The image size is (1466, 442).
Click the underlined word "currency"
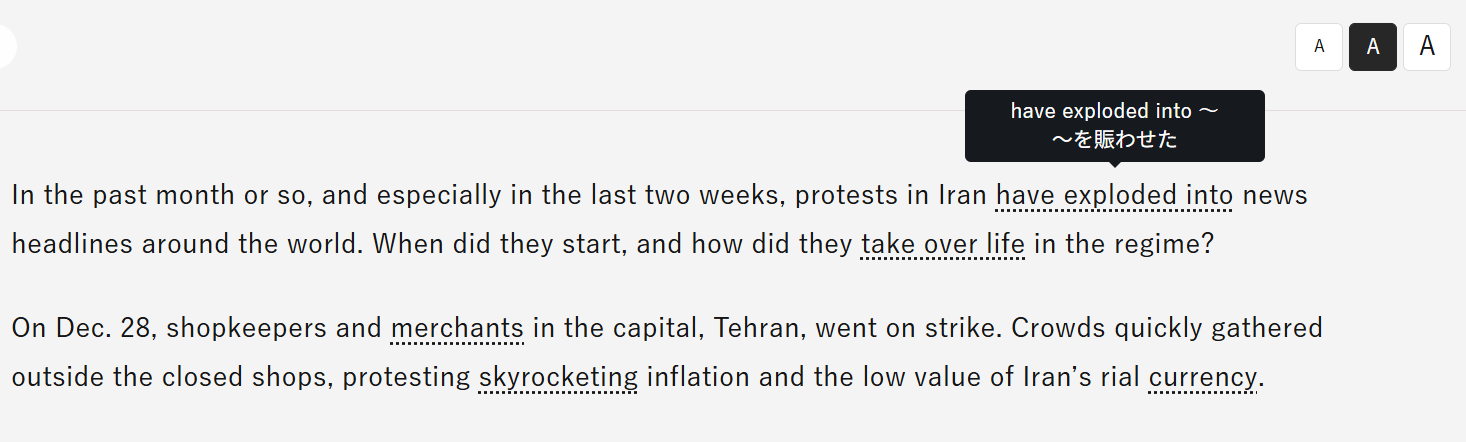(1202, 378)
